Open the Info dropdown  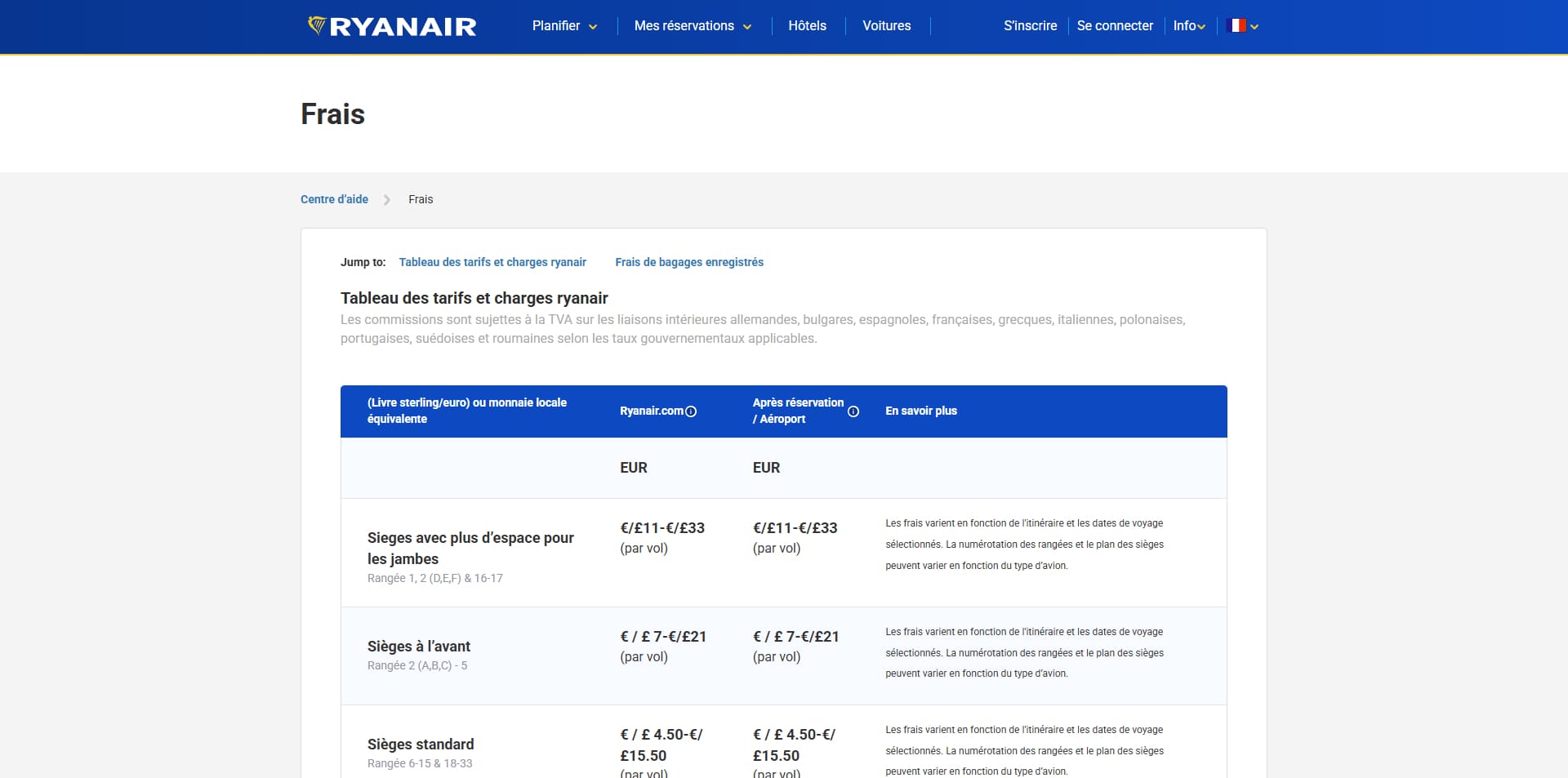1189,26
